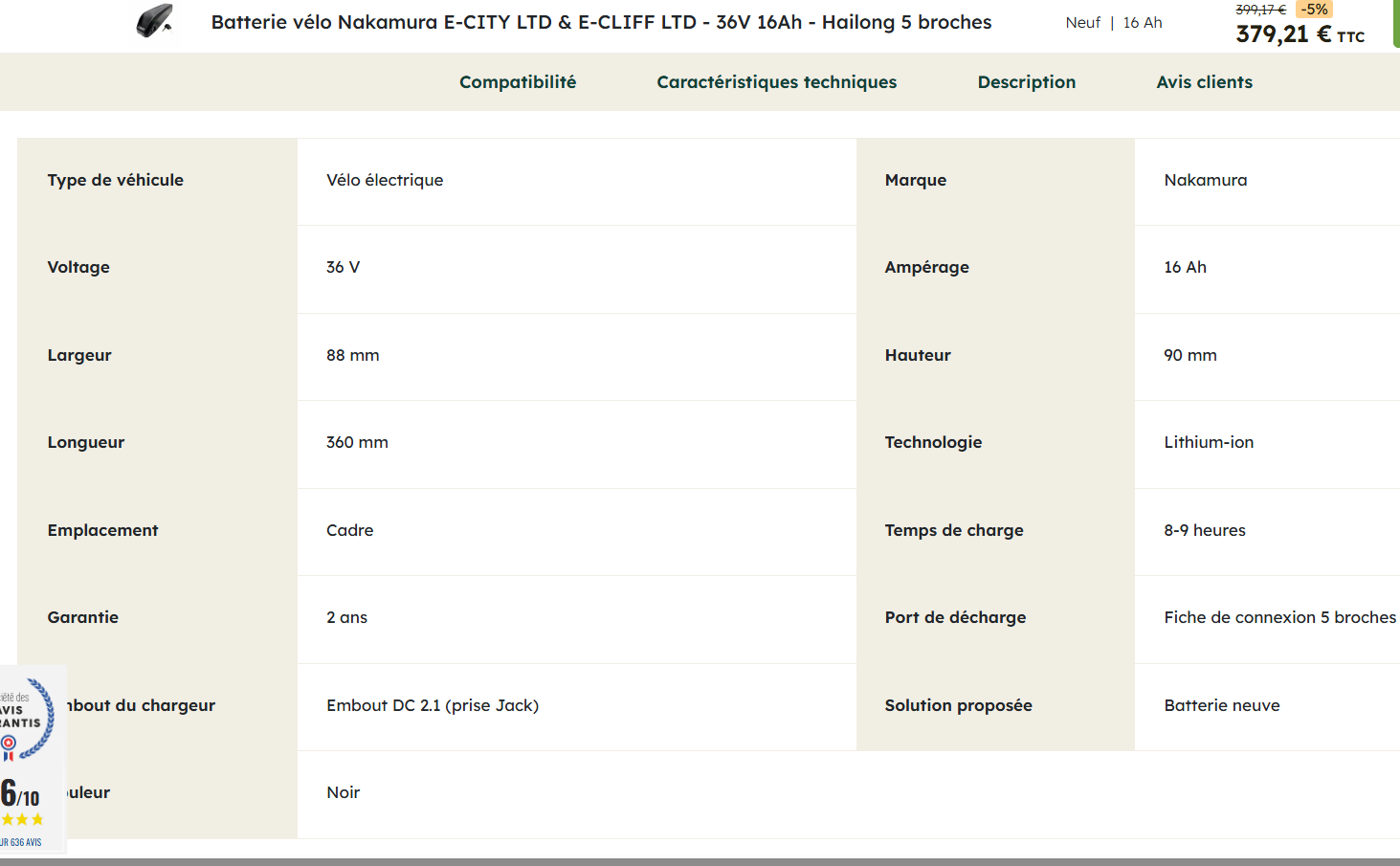Open the Caractéristiques techniques tab
The height and width of the screenshot is (866, 1400).
tap(777, 82)
